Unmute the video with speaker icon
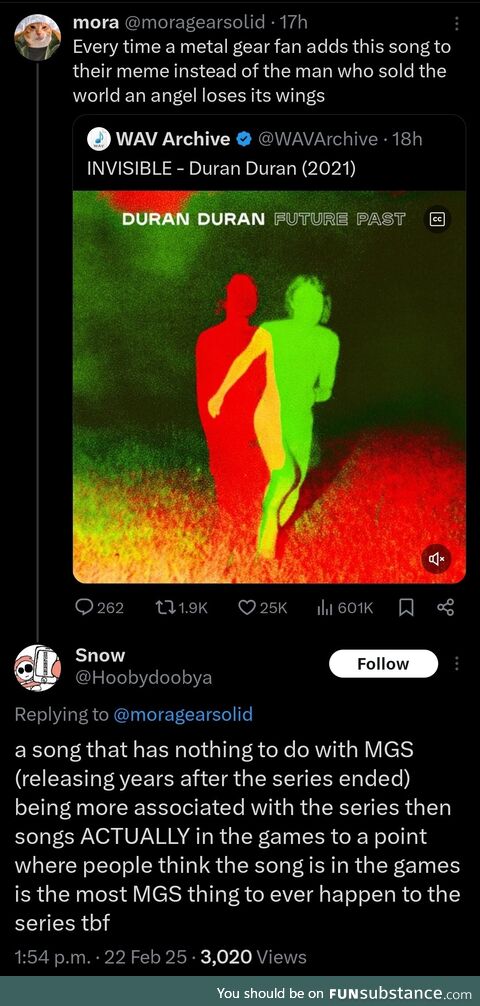 436,559
